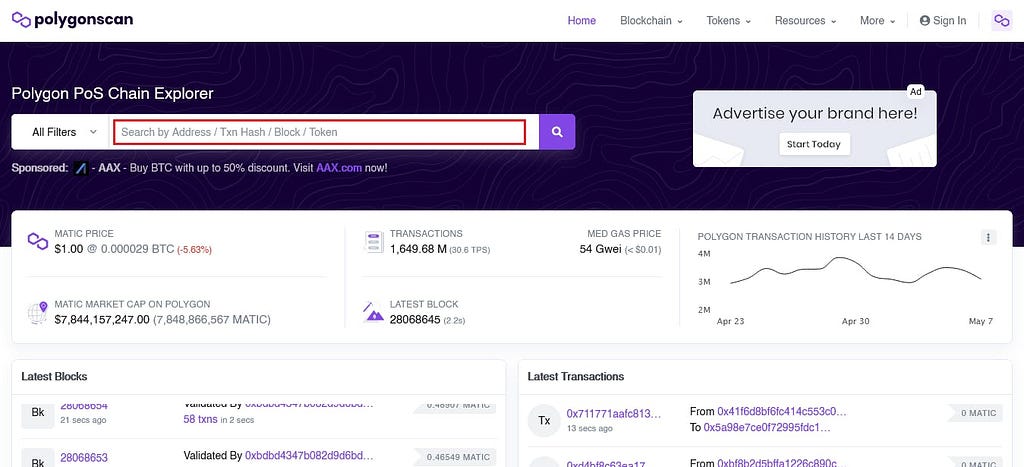Screen dimensions: 1024x467
Task: Click the 54 Gwei gas price
Action: coord(600,249)
